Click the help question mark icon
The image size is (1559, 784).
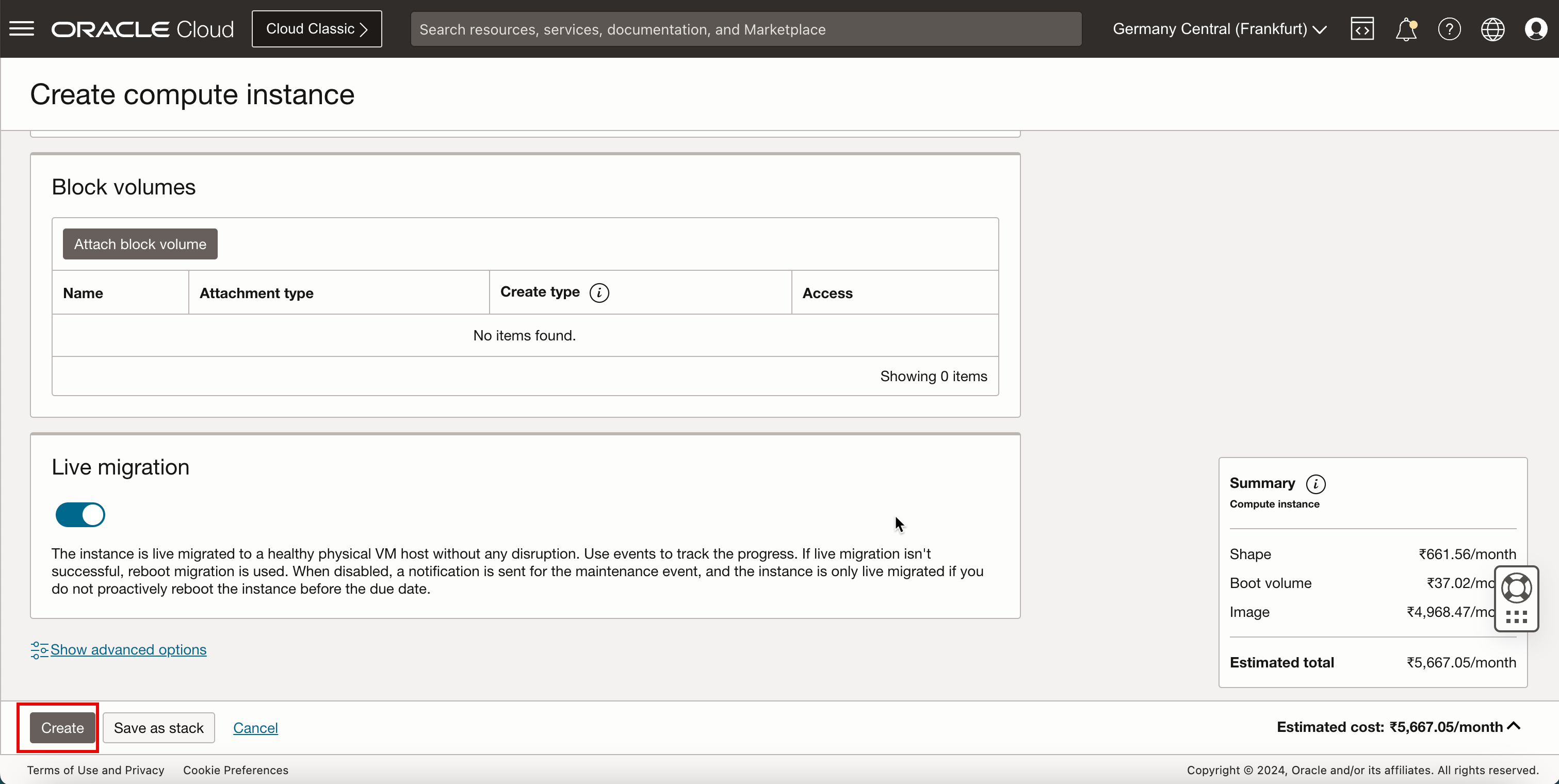click(1448, 29)
